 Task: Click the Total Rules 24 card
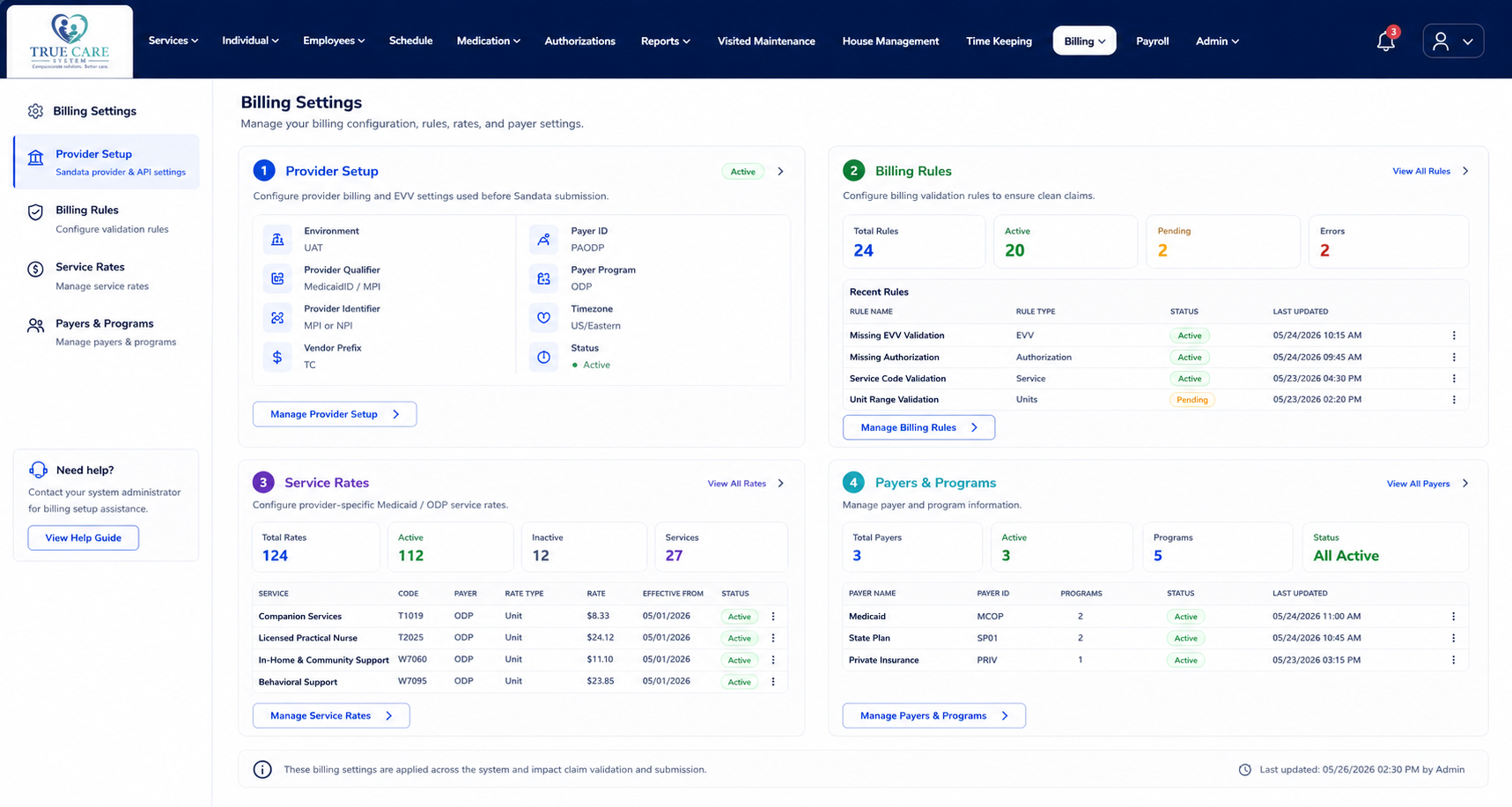(x=914, y=241)
